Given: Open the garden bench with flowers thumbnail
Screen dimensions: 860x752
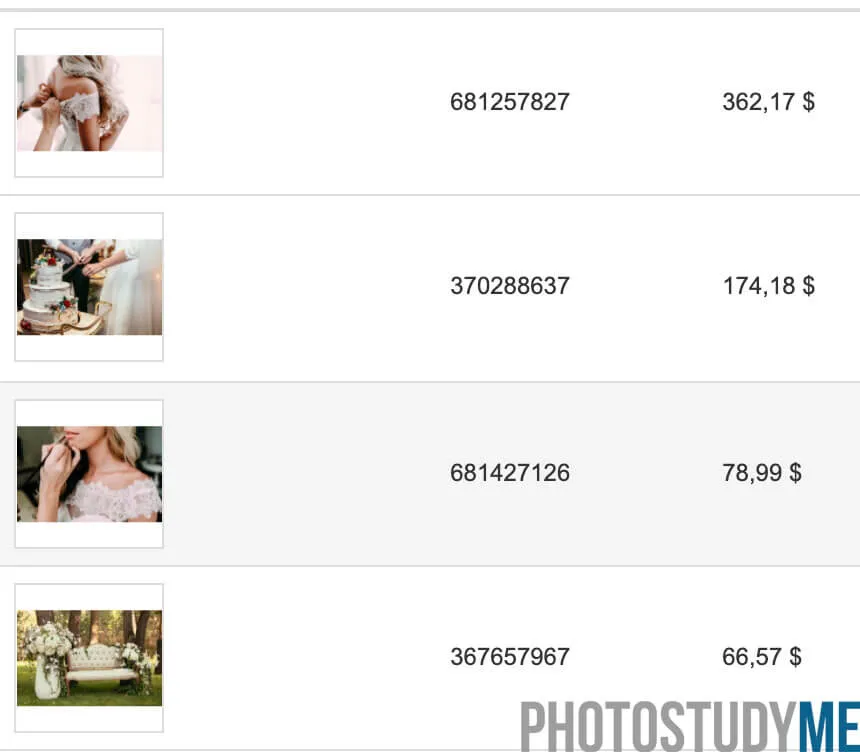Looking at the screenshot, I should click(89, 658).
